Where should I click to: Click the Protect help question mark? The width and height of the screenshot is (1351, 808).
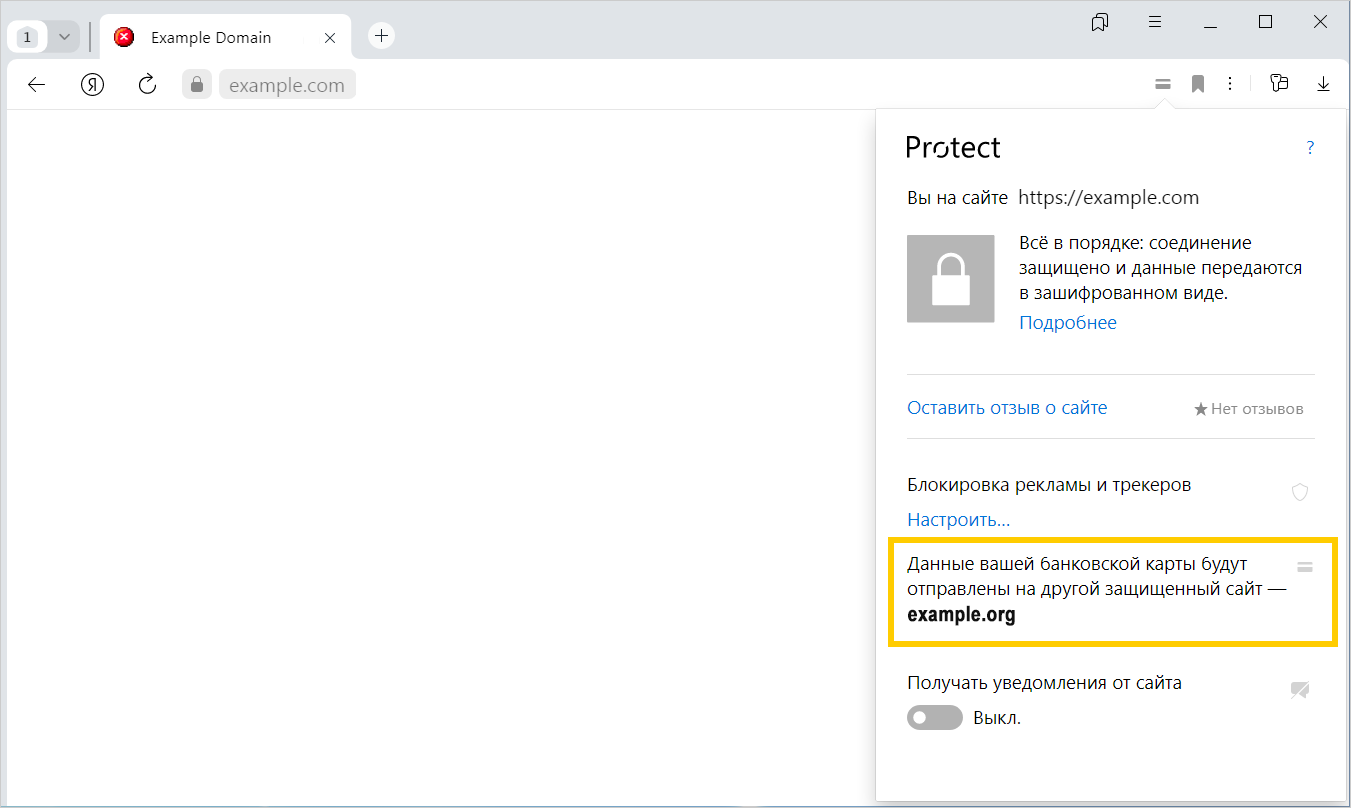pos(1310,148)
